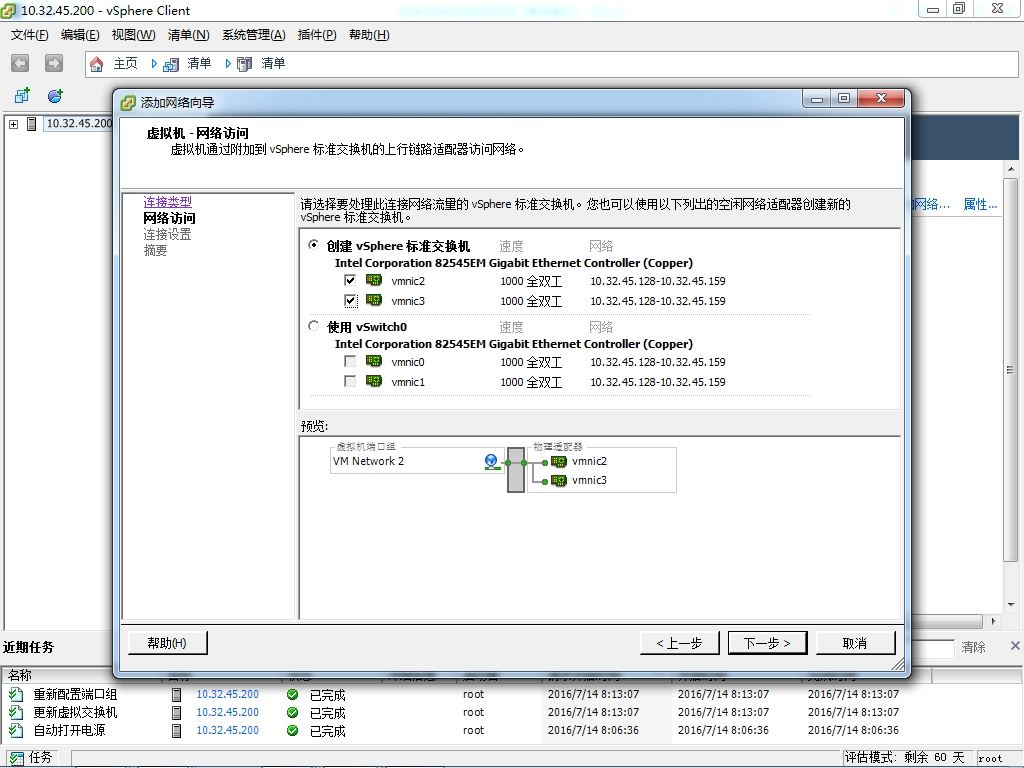Click task icon for 更新虚拟交换机
This screenshot has height=768, width=1024.
tap(16, 712)
